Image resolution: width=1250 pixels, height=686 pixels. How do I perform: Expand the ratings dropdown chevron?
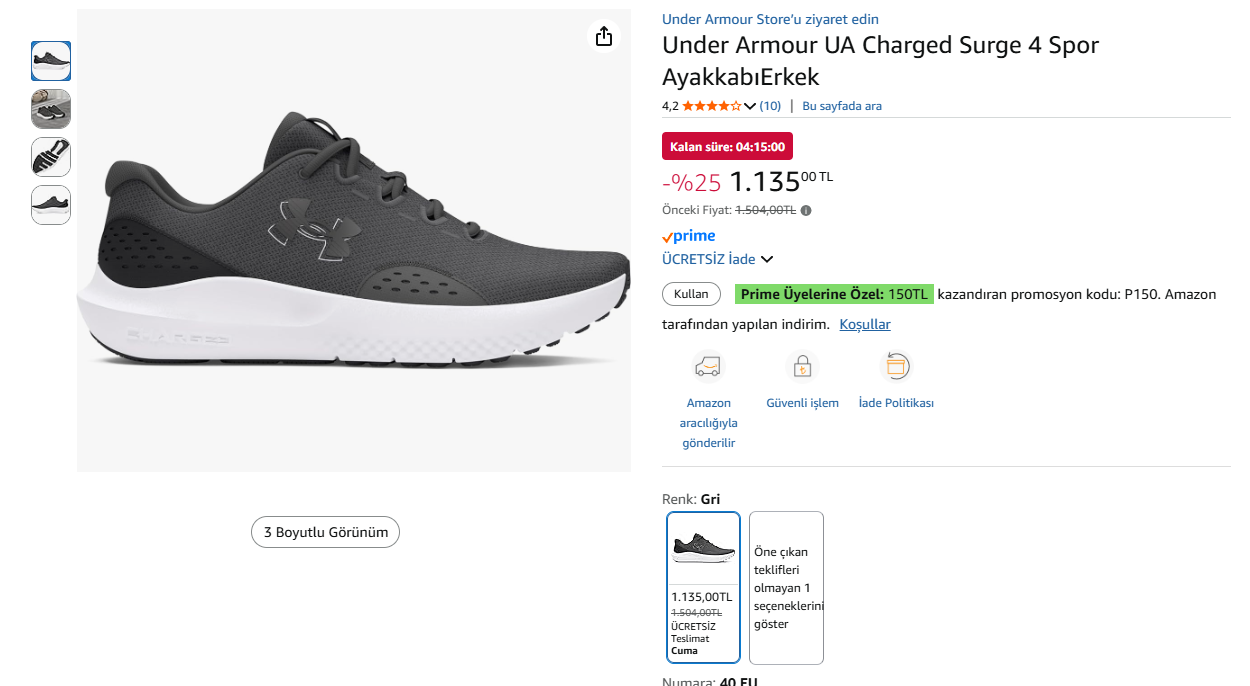pos(750,107)
